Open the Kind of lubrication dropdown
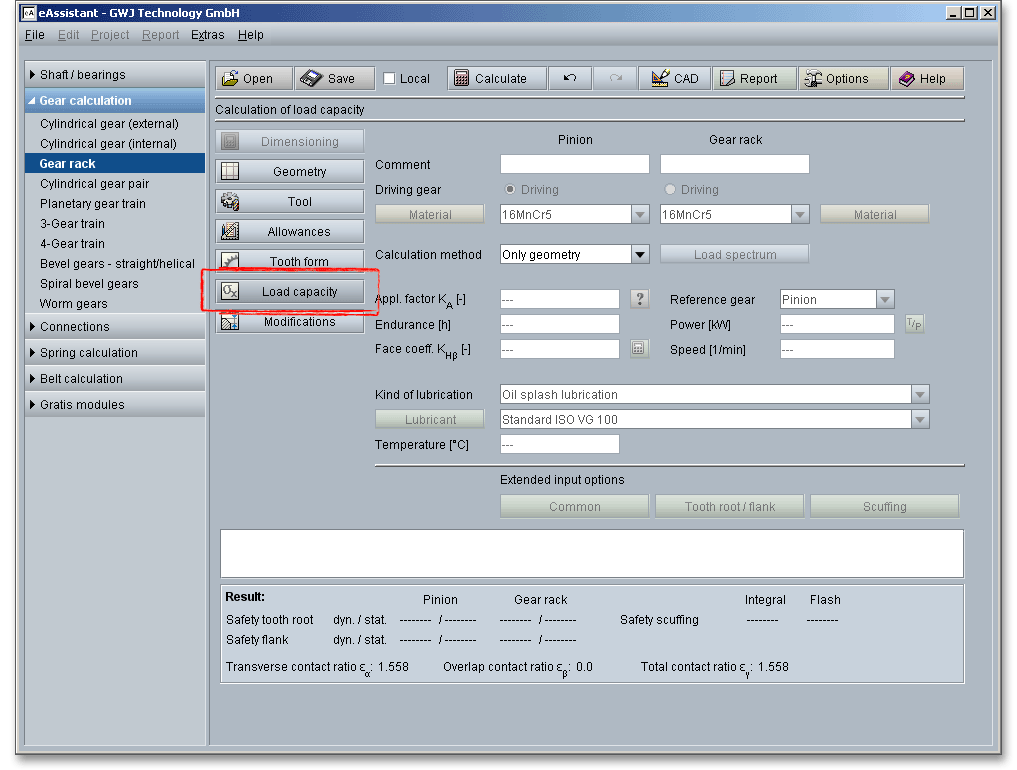 tap(920, 395)
